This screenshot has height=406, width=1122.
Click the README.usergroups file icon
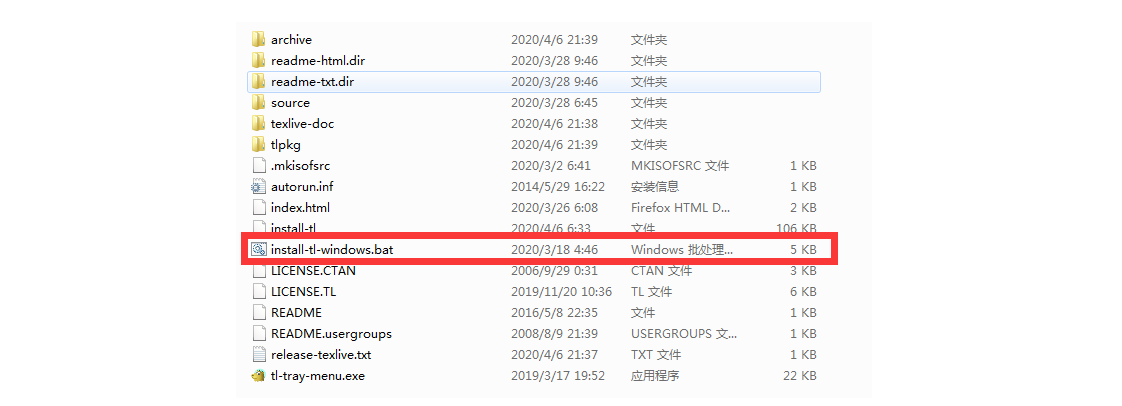coord(258,334)
